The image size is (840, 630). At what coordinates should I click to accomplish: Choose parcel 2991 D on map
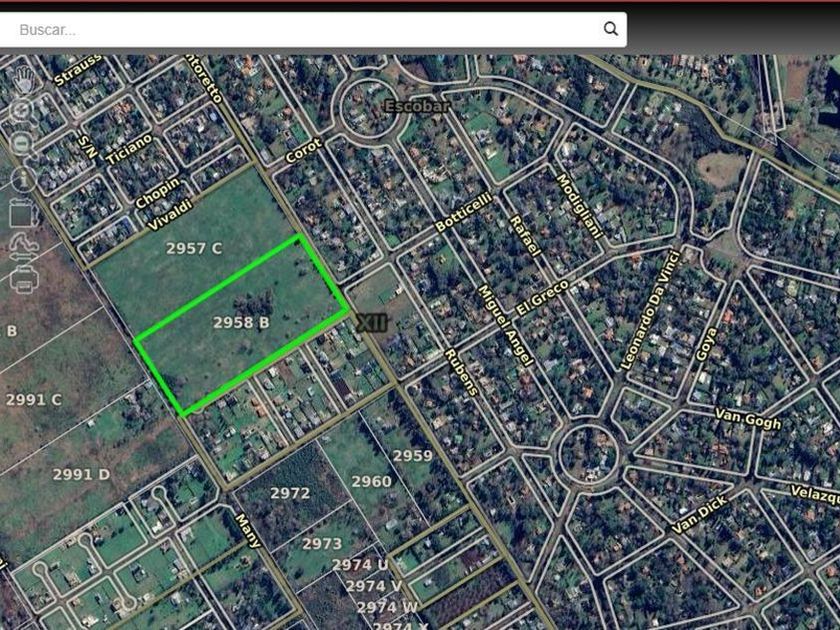click(81, 475)
